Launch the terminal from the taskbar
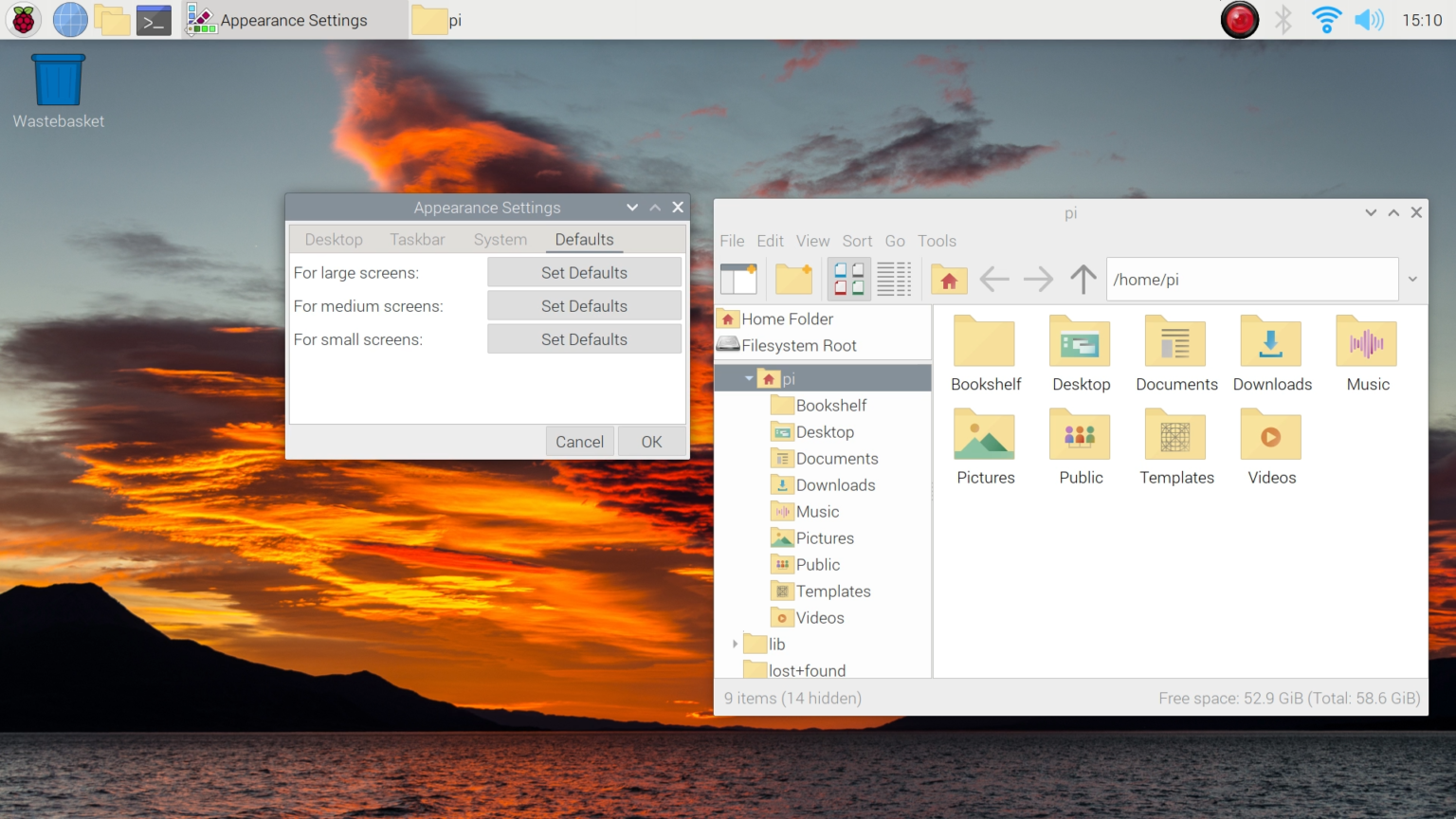The image size is (1456, 819). tap(155, 19)
